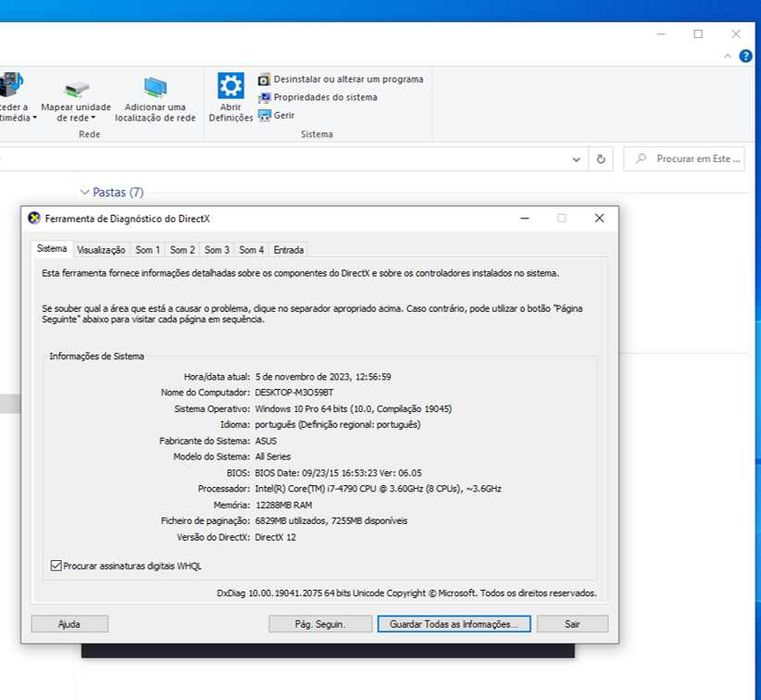Click computer name DESKTOP-M3O59BT
This screenshot has width=761, height=700.
pyautogui.click(x=294, y=392)
